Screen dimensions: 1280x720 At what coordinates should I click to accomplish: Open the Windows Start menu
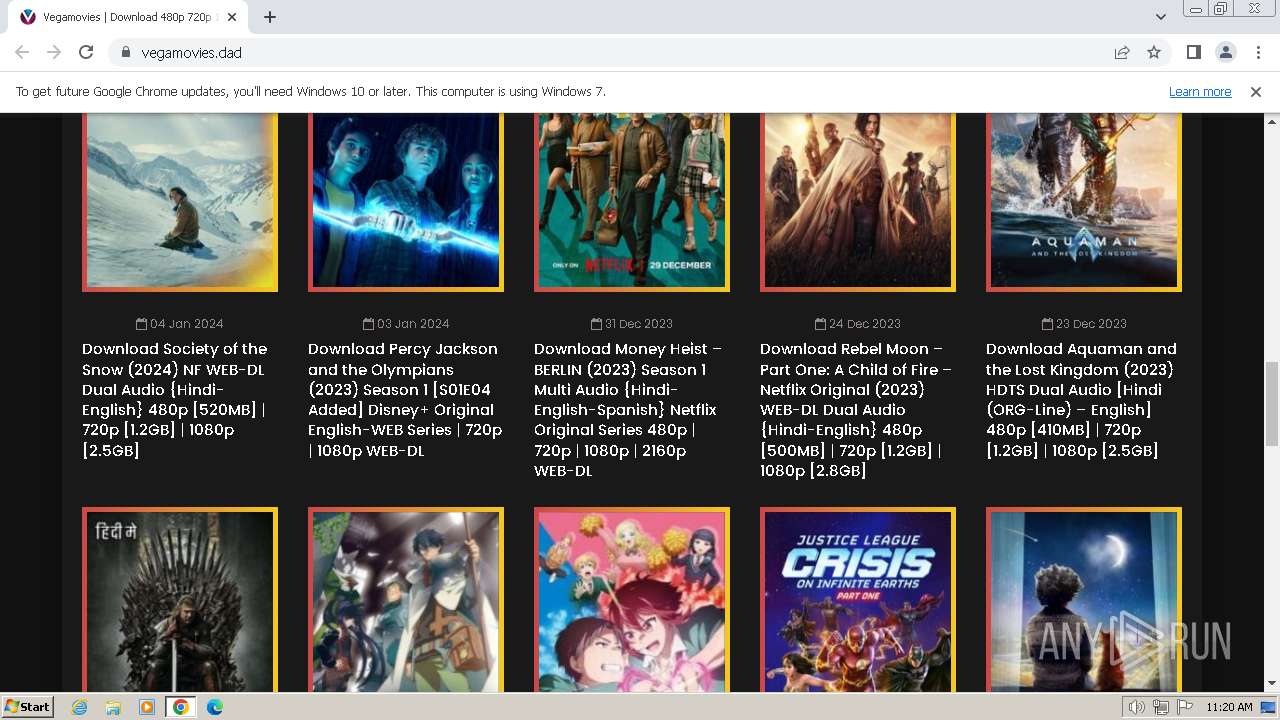[28, 707]
